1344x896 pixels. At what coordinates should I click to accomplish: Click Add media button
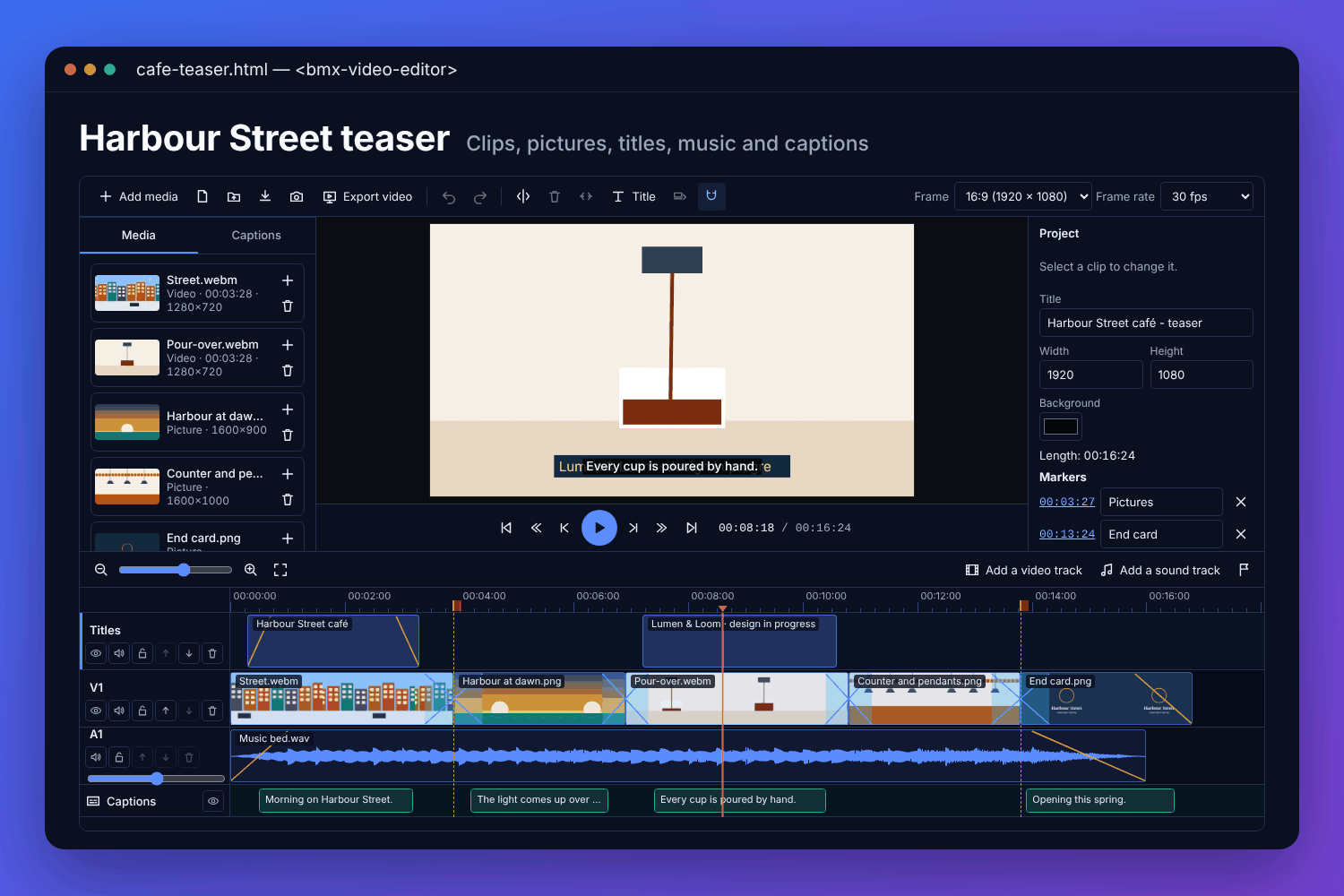coord(139,196)
